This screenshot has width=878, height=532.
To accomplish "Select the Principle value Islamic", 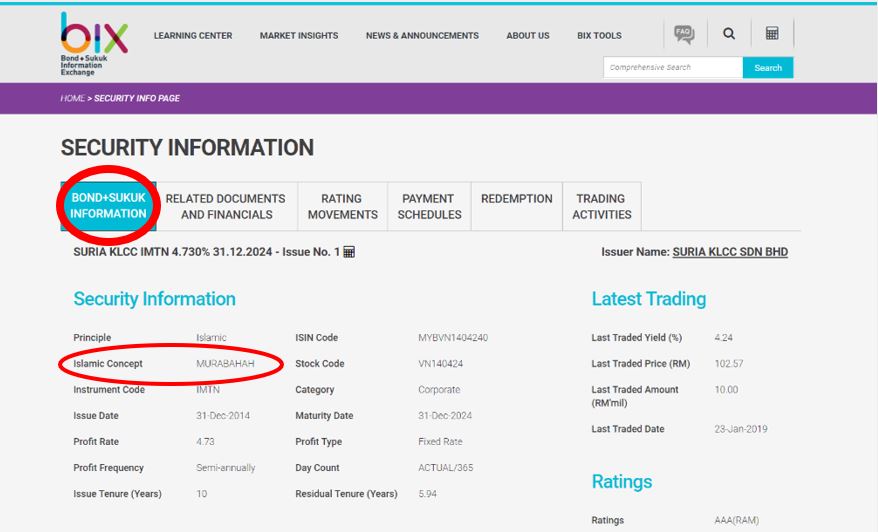I will pyautogui.click(x=211, y=338).
